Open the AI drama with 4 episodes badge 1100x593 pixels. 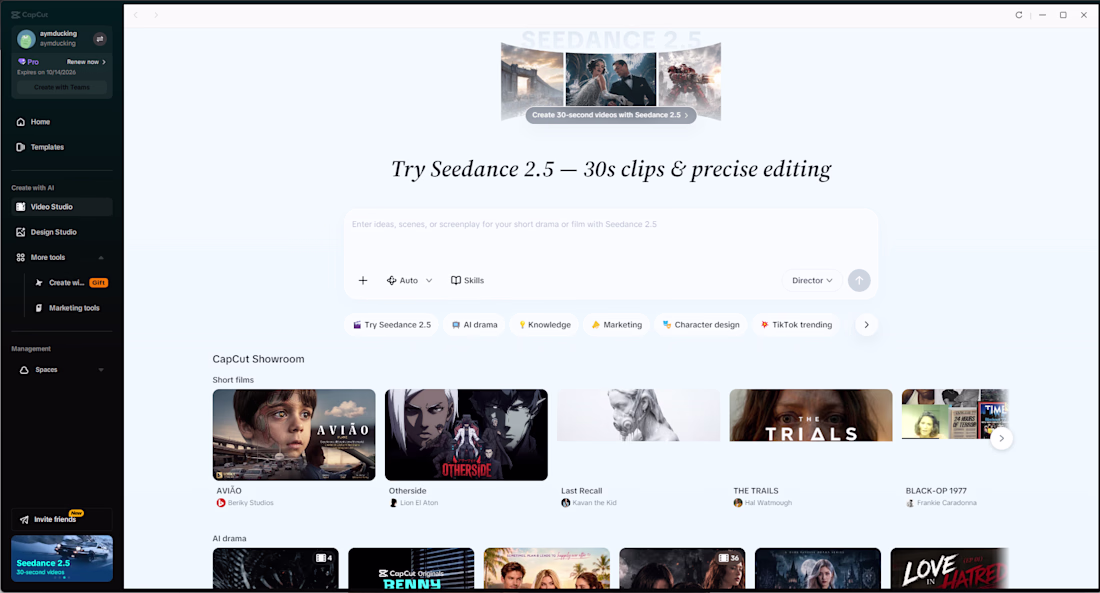(x=276, y=568)
